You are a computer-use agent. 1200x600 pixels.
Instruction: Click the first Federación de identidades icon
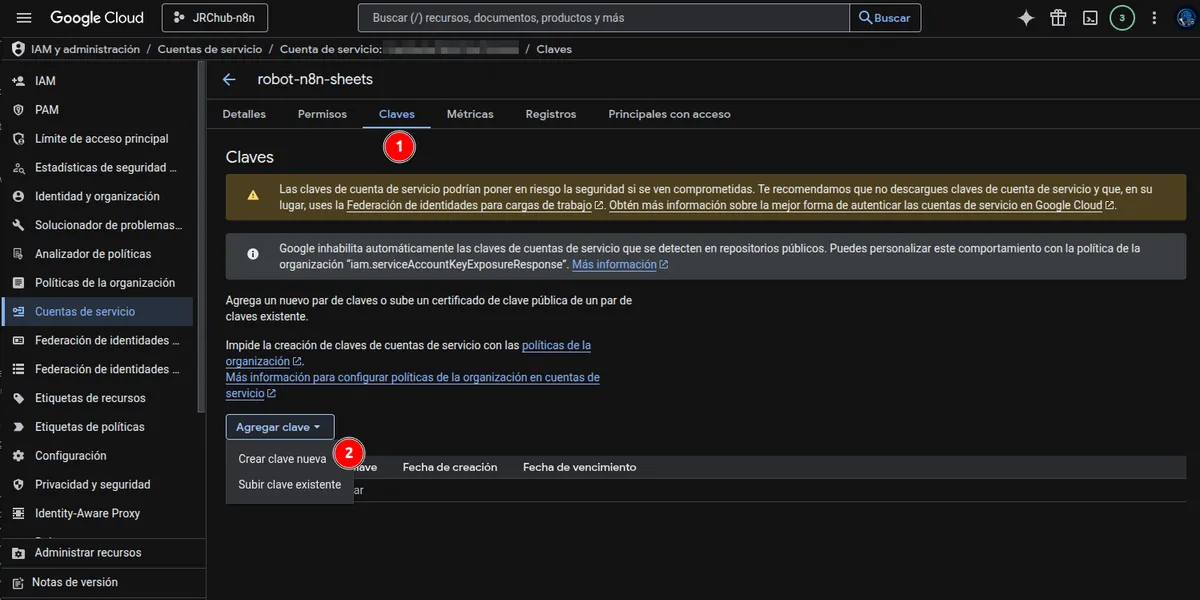pos(18,341)
